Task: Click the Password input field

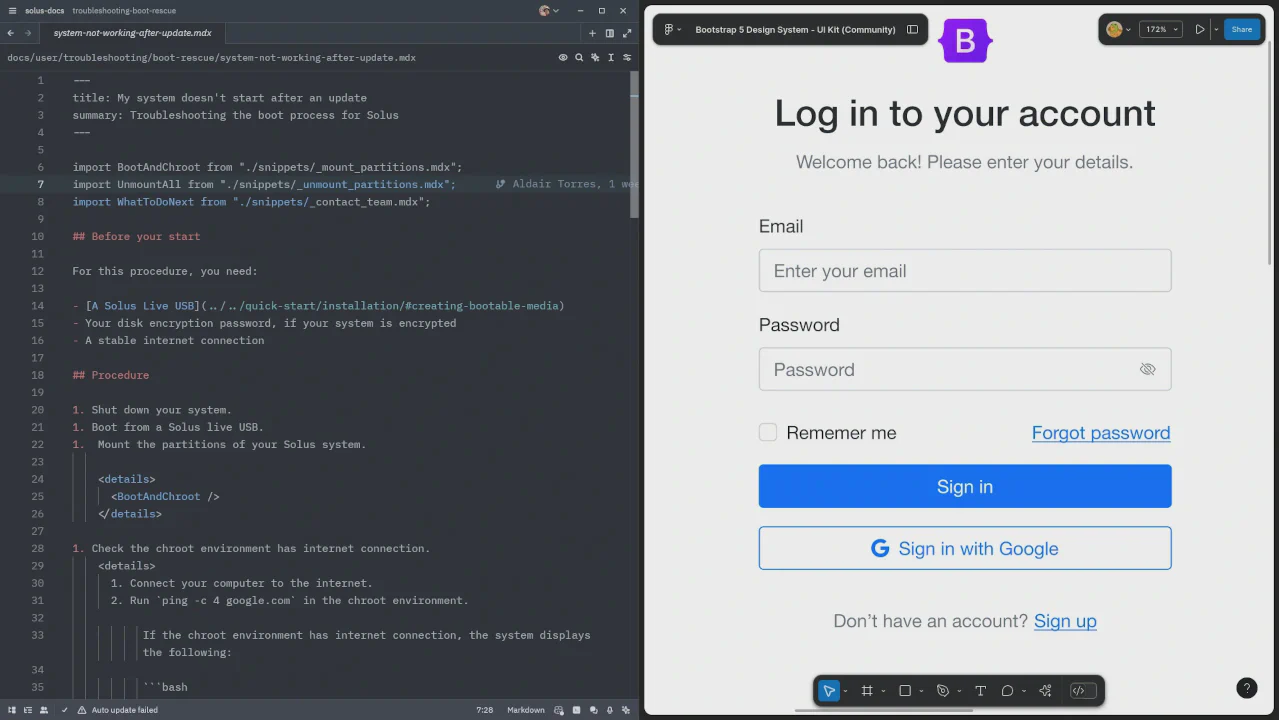Action: coord(965,369)
